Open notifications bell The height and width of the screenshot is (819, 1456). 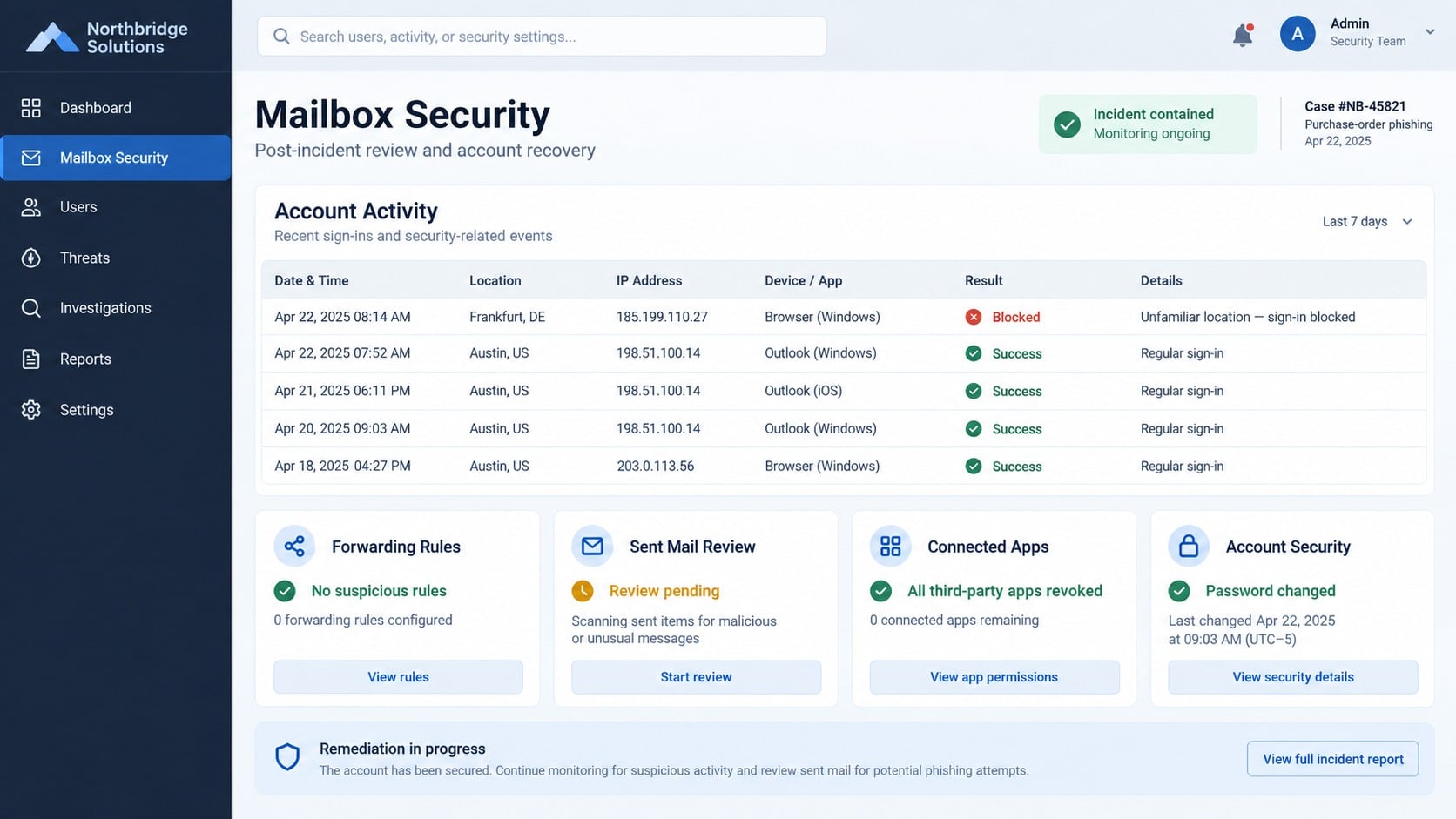pyautogui.click(x=1243, y=35)
